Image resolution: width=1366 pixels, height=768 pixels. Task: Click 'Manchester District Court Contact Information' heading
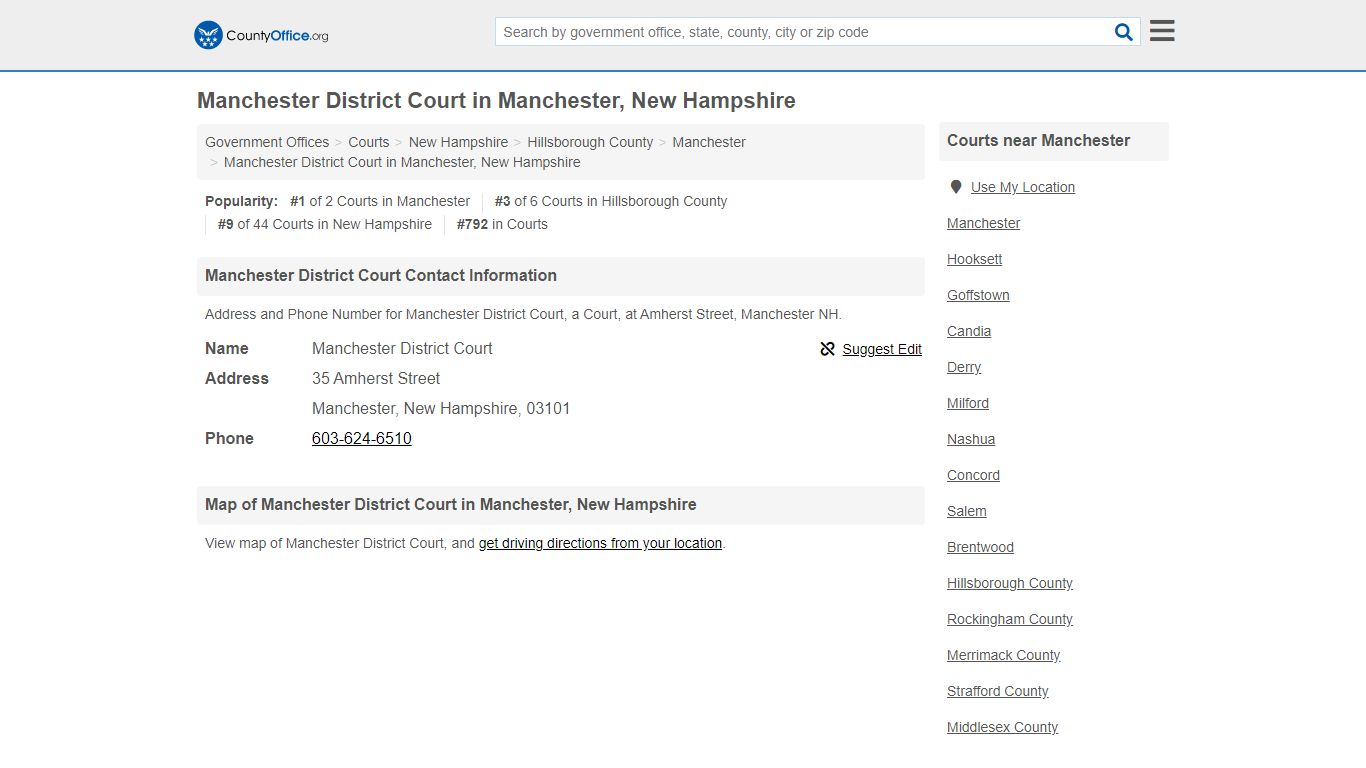(381, 275)
